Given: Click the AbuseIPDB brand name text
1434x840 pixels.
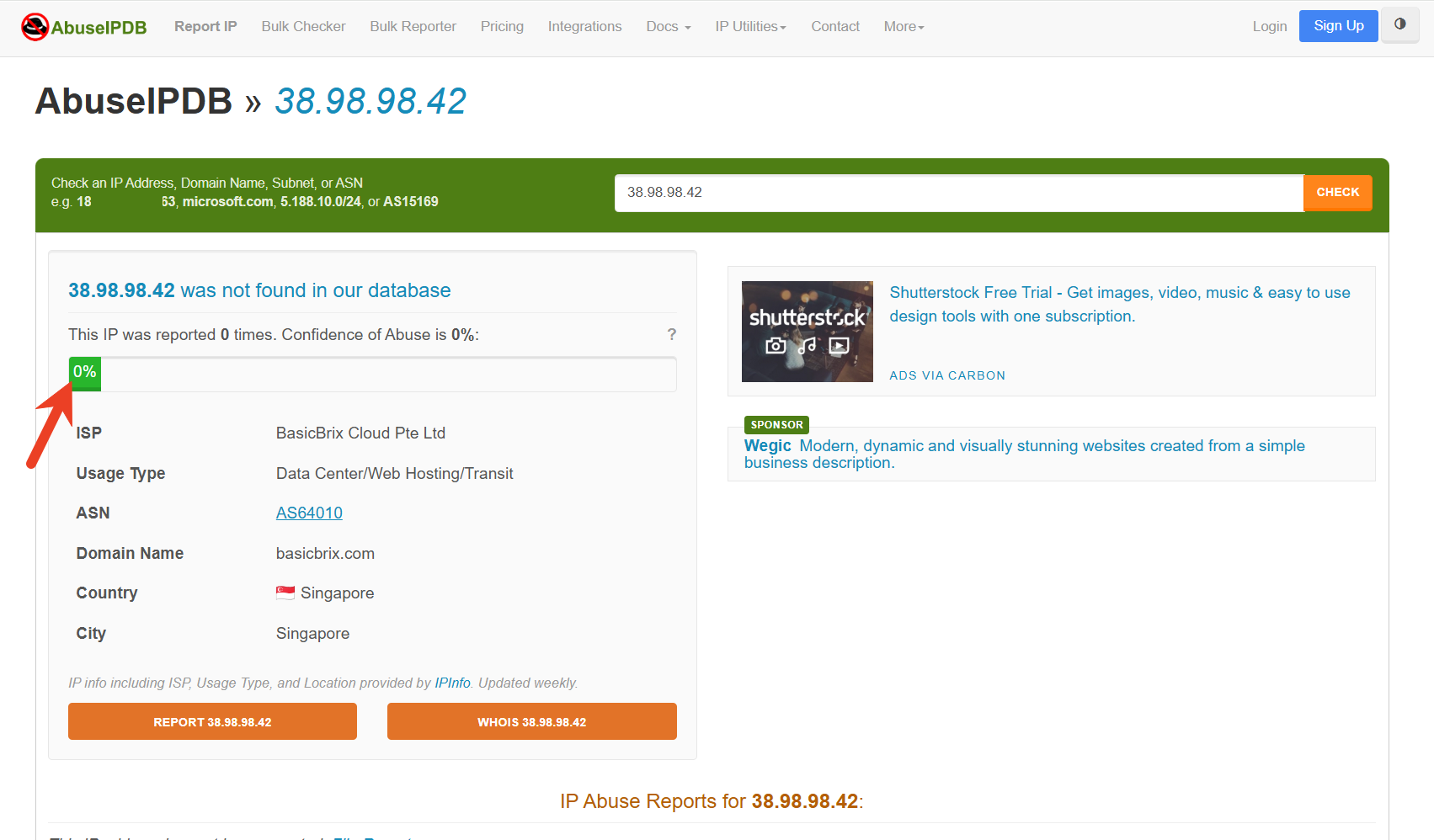Looking at the screenshot, I should point(99,28).
